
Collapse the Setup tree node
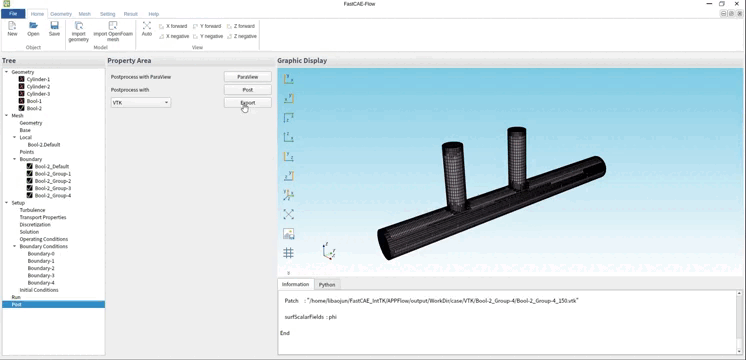click(6, 203)
